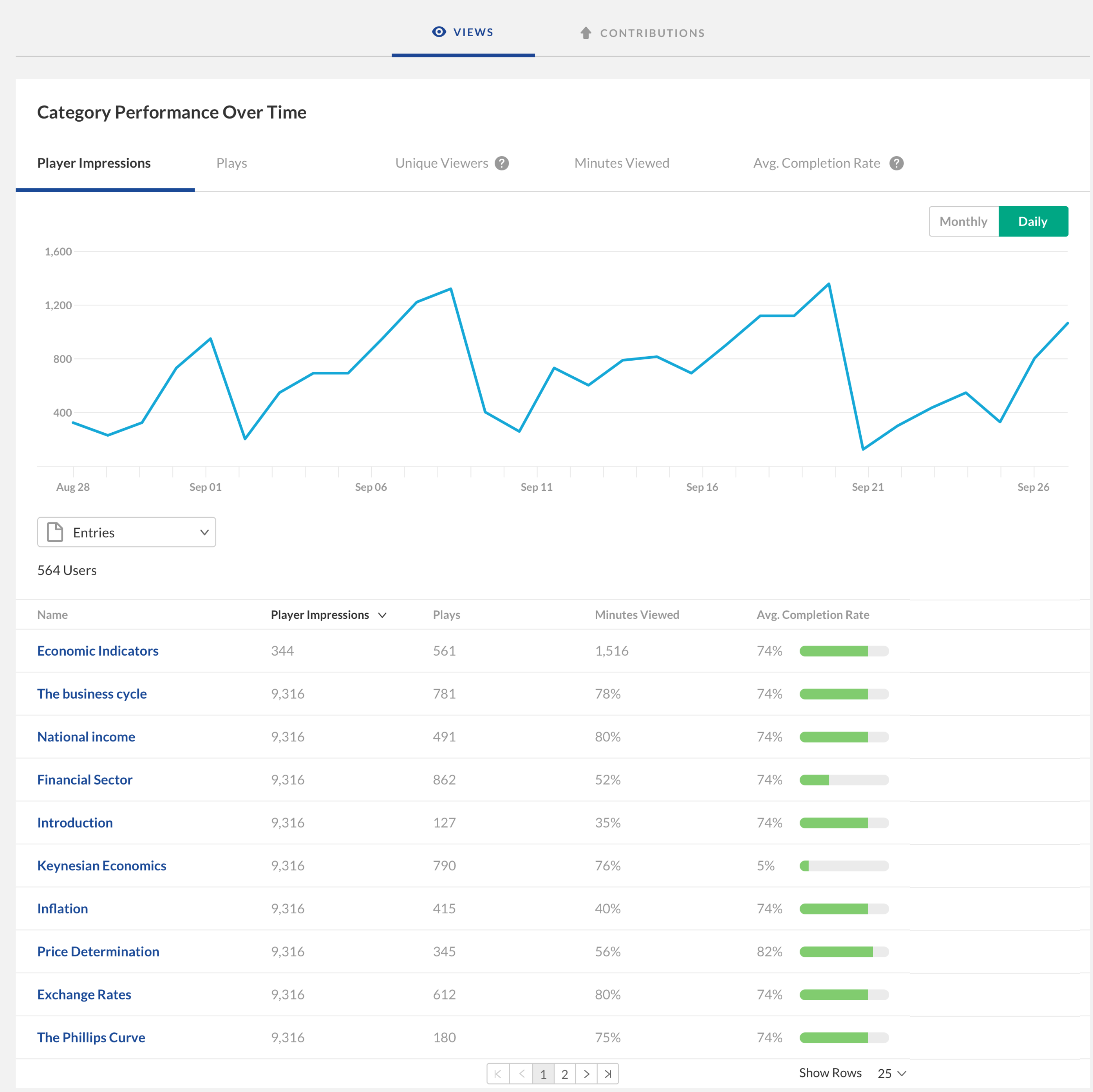This screenshot has width=1093, height=1092.
Task: Click the eye icon on Views tab
Action: [438, 32]
